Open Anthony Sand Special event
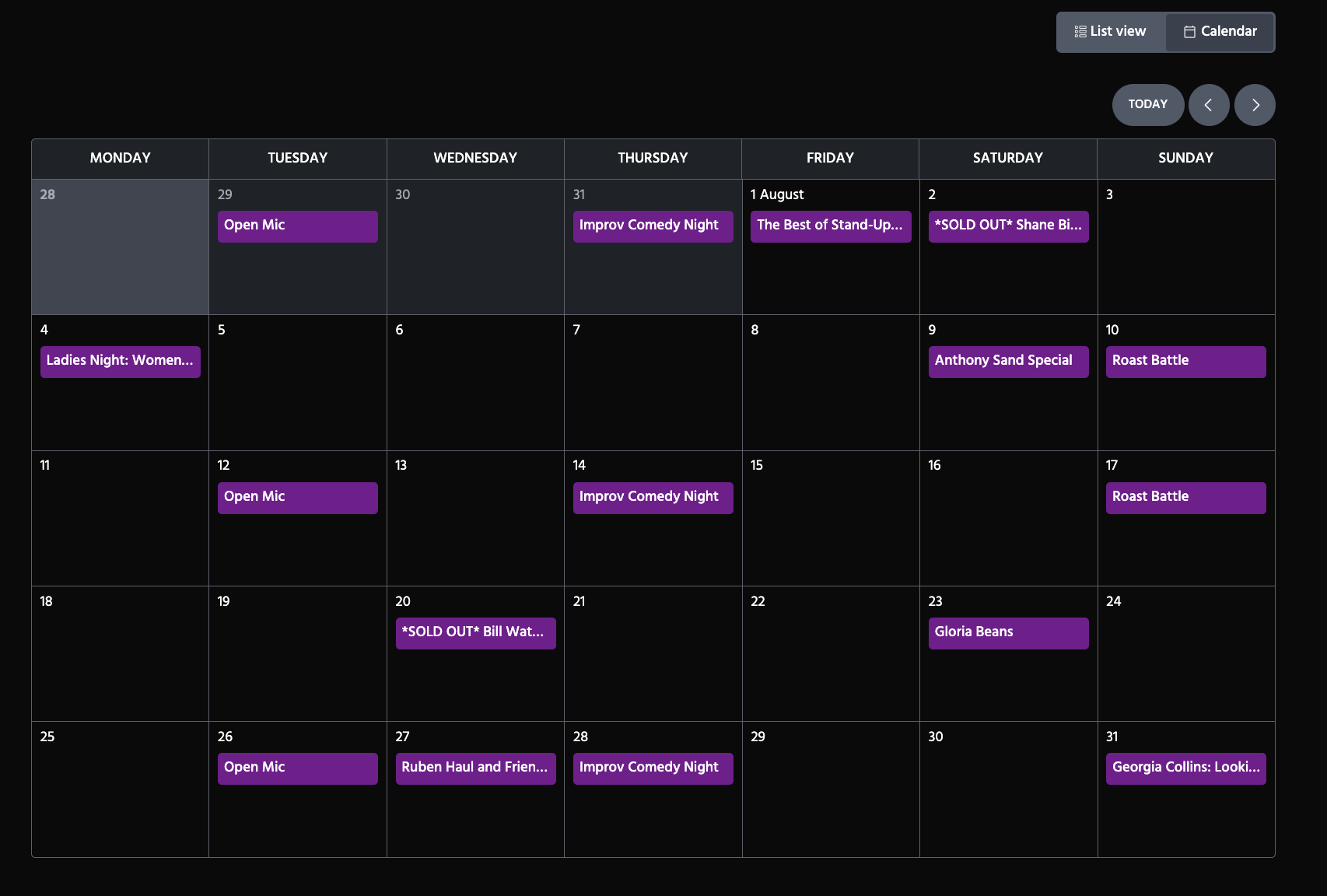 tap(1009, 362)
